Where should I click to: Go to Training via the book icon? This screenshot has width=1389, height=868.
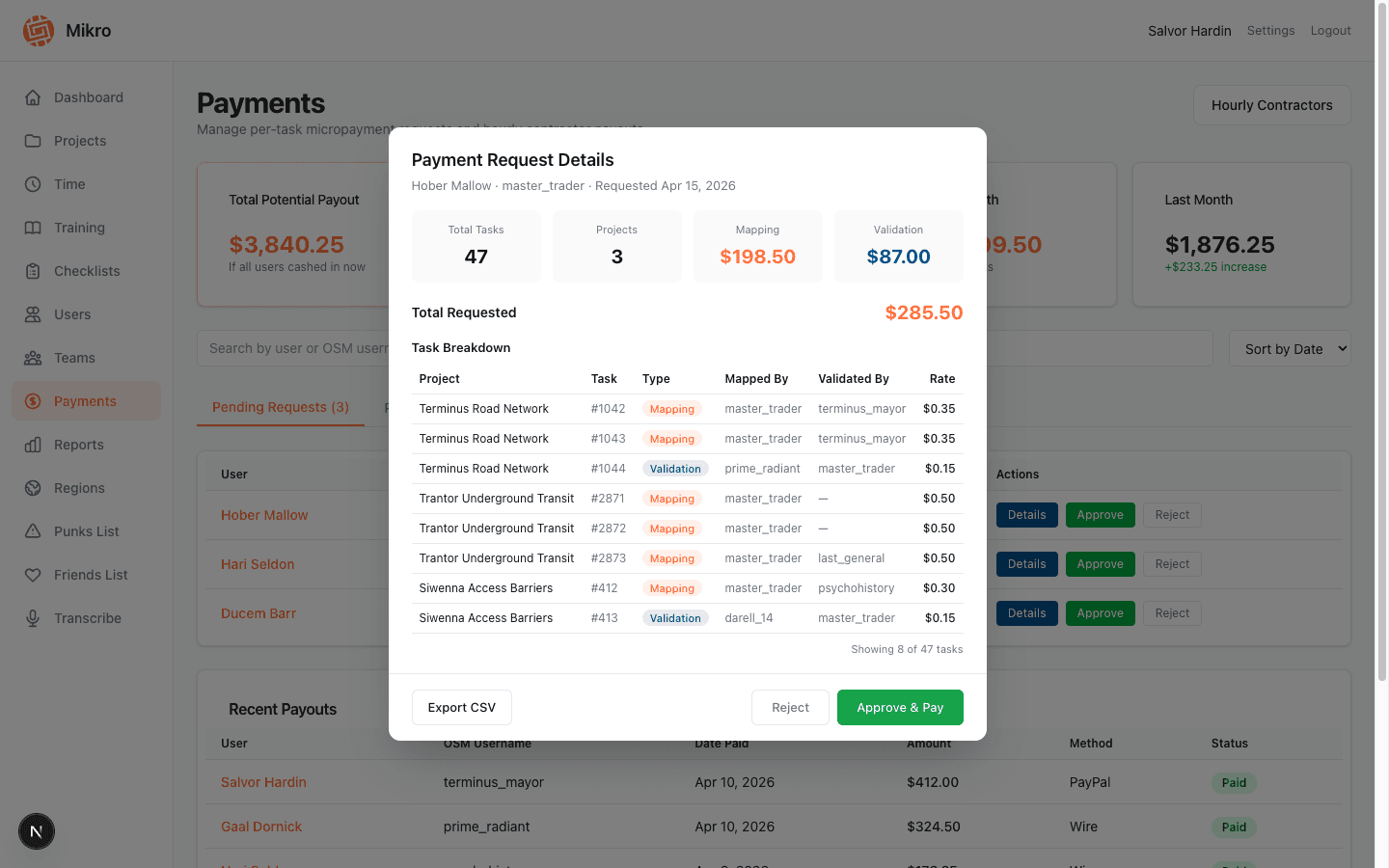coord(33,228)
